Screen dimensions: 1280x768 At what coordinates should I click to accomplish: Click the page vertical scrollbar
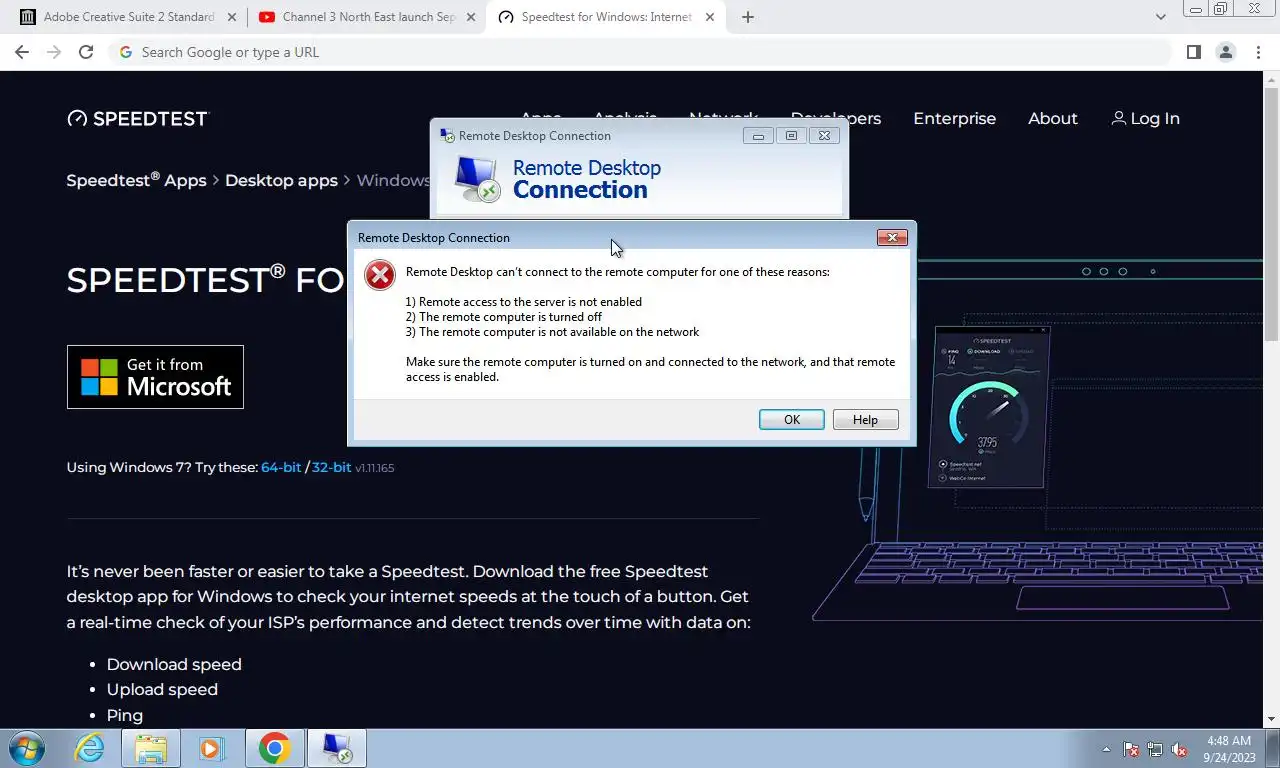click(x=1271, y=215)
